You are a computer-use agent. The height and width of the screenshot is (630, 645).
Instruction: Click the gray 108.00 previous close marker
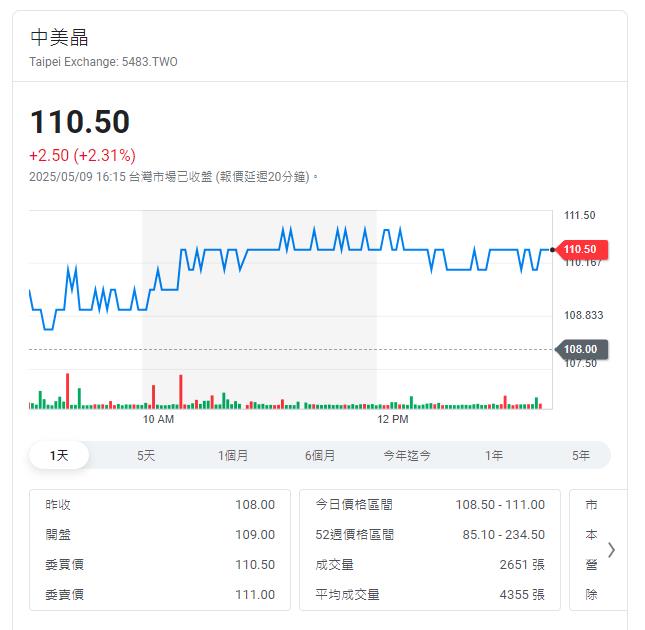click(x=581, y=349)
